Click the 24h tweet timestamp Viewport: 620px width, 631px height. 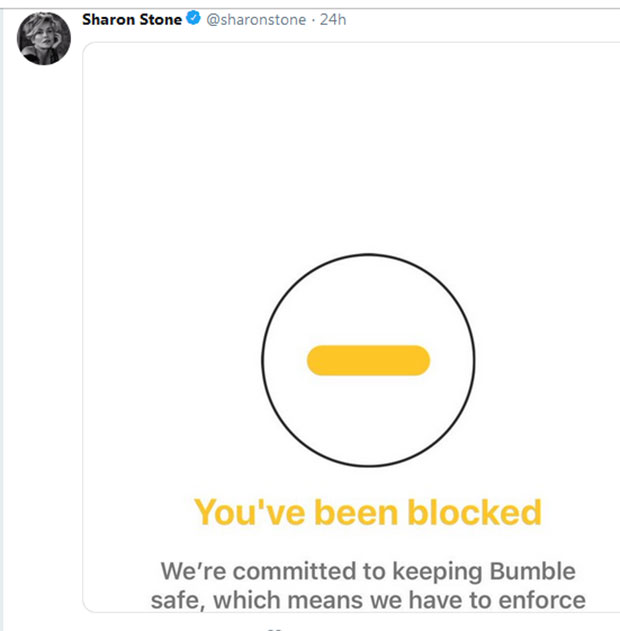333,19
